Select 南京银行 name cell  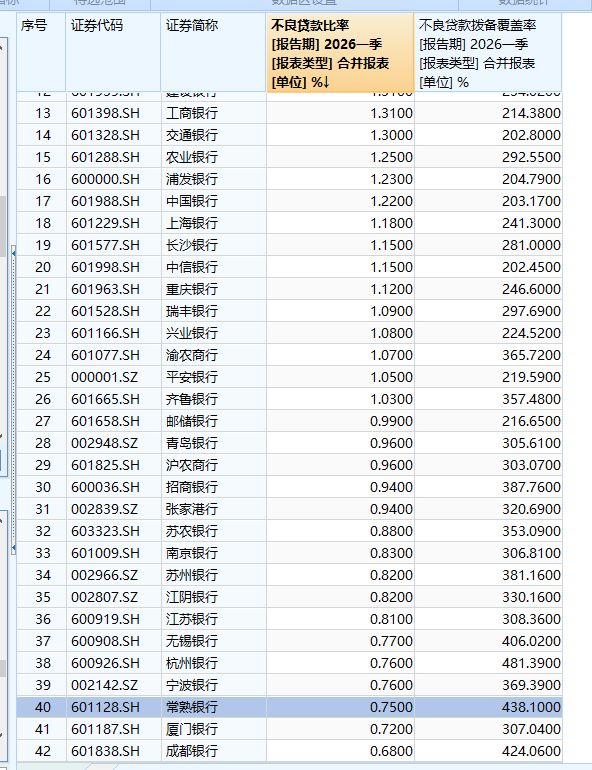coord(214,553)
